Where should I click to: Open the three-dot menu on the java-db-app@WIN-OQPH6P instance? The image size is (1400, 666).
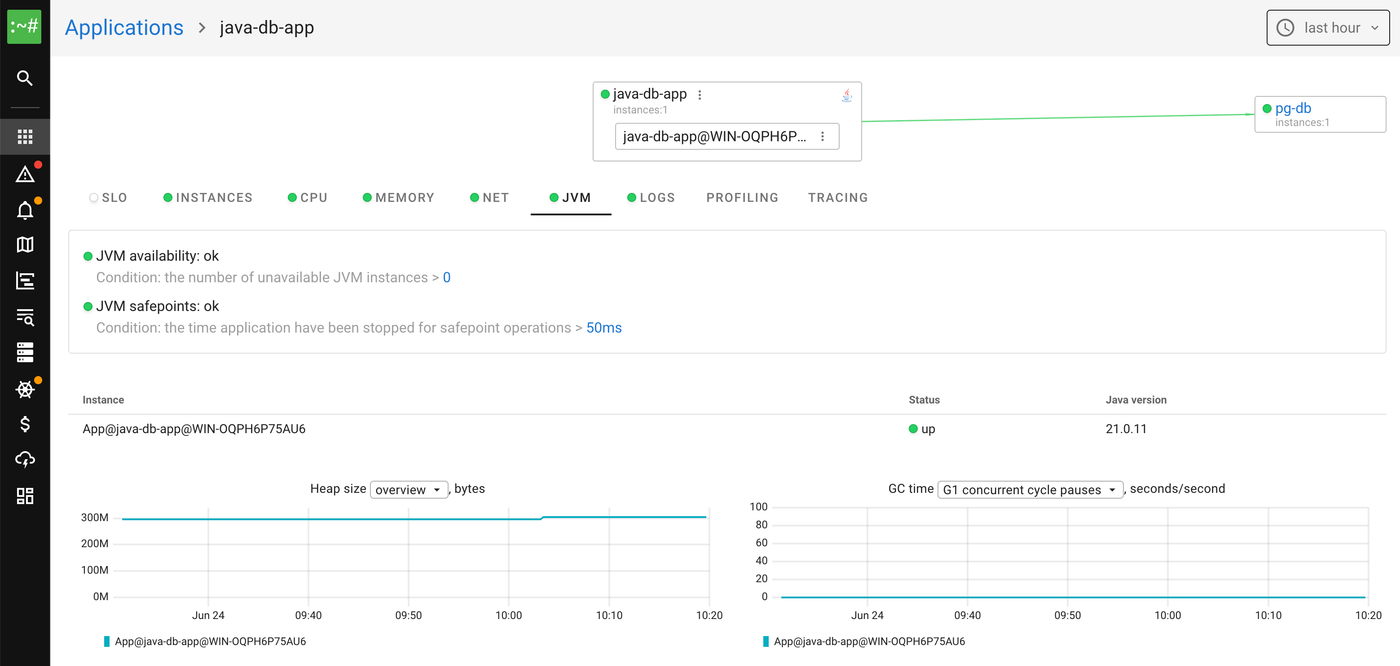(823, 137)
